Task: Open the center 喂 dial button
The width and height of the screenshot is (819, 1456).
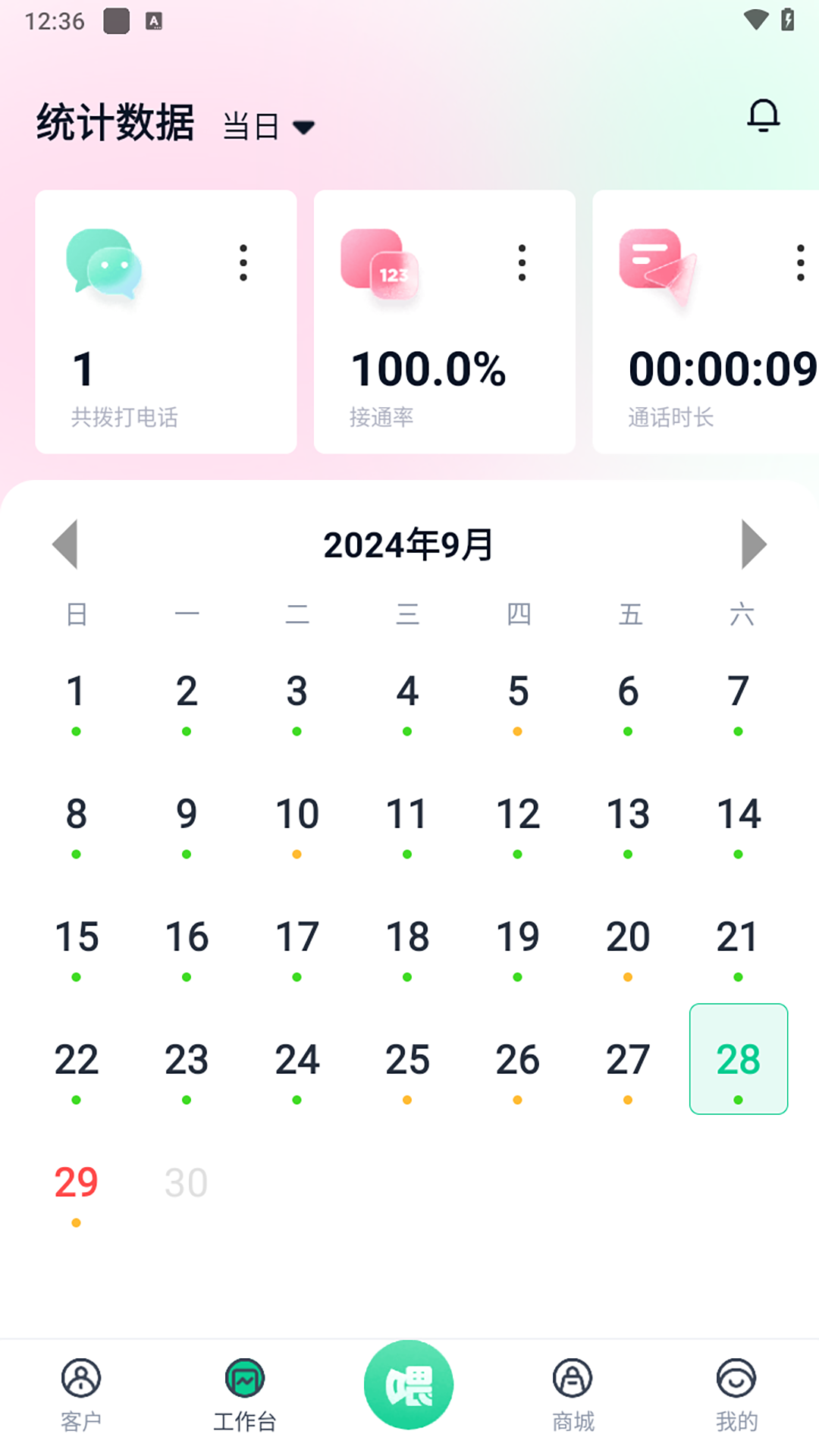Action: (409, 1385)
